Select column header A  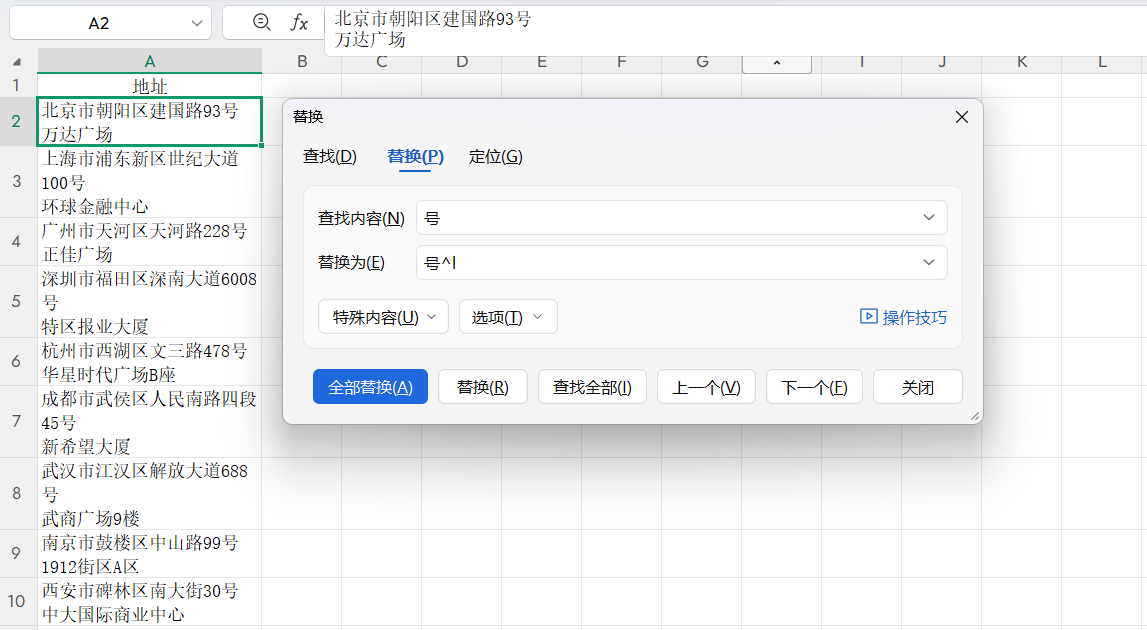(149, 61)
